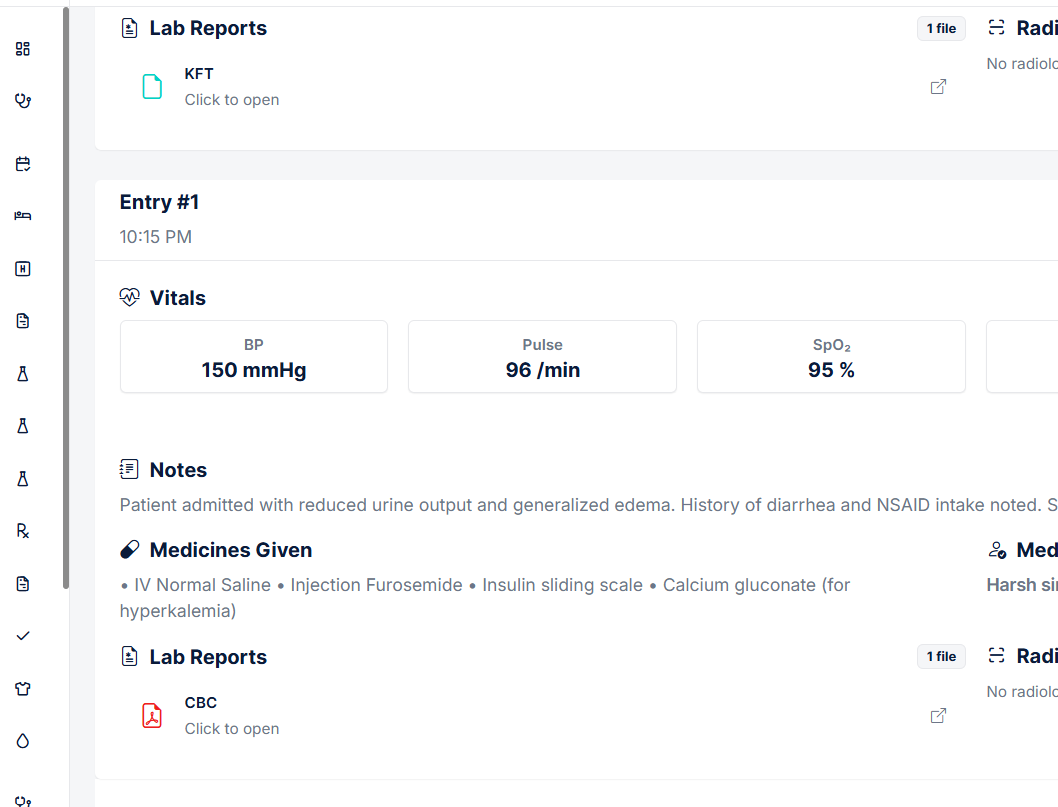1058x807 pixels.
Task: Click the KFT lab report file
Action: coord(199,74)
